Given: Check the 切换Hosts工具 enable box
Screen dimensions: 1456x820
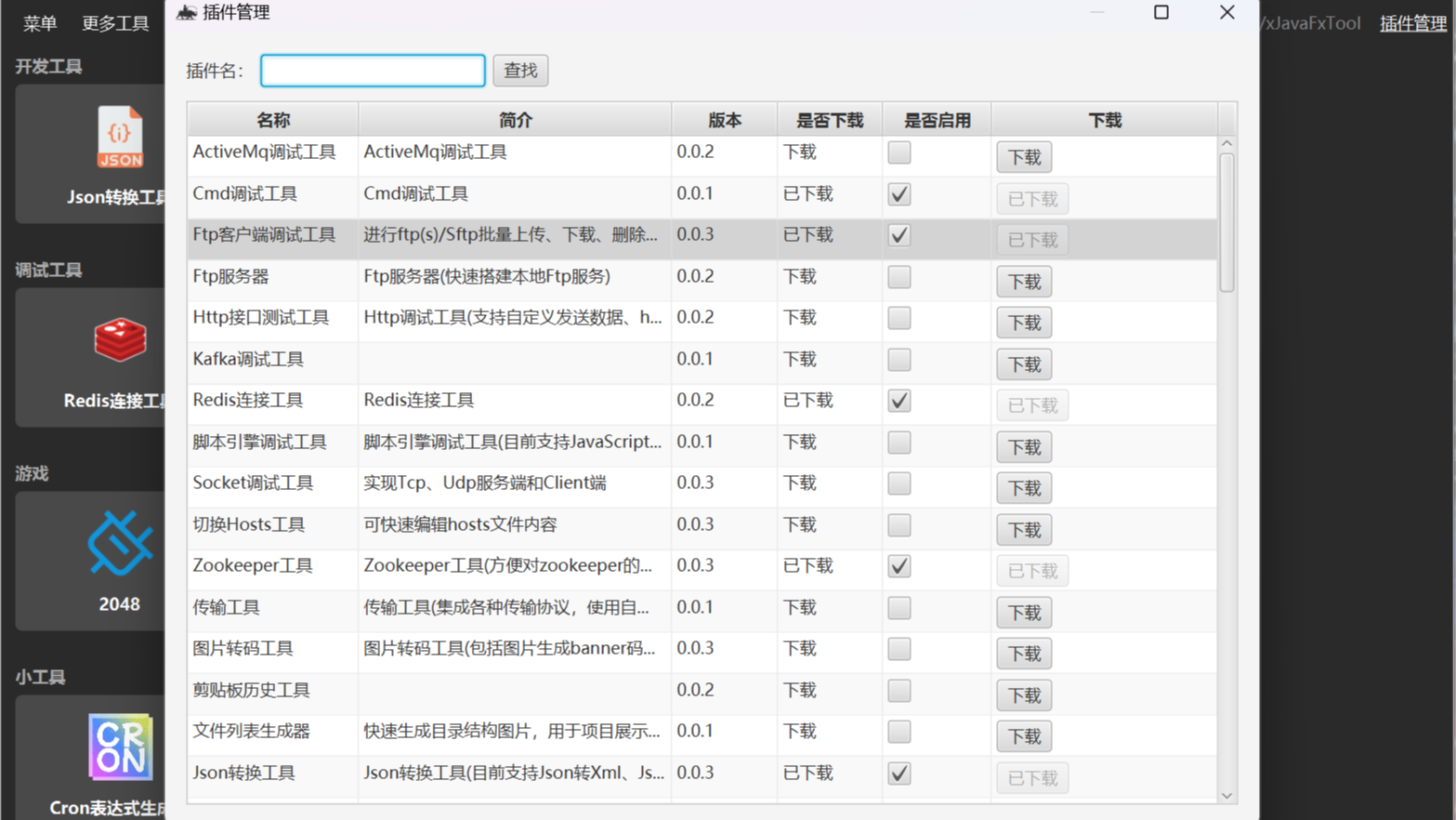Looking at the screenshot, I should click(899, 525).
